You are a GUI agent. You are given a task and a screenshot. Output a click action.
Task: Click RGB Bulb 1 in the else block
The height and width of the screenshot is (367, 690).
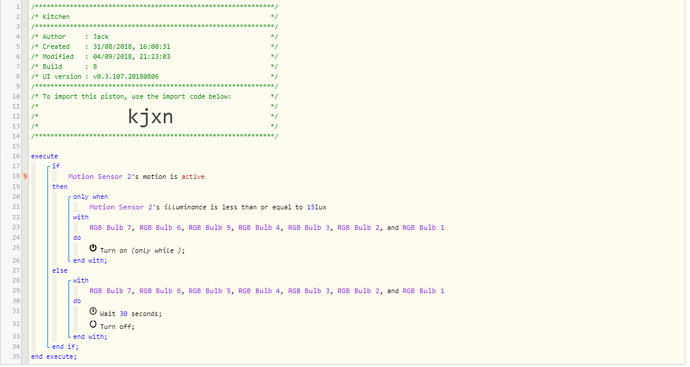[423, 291]
